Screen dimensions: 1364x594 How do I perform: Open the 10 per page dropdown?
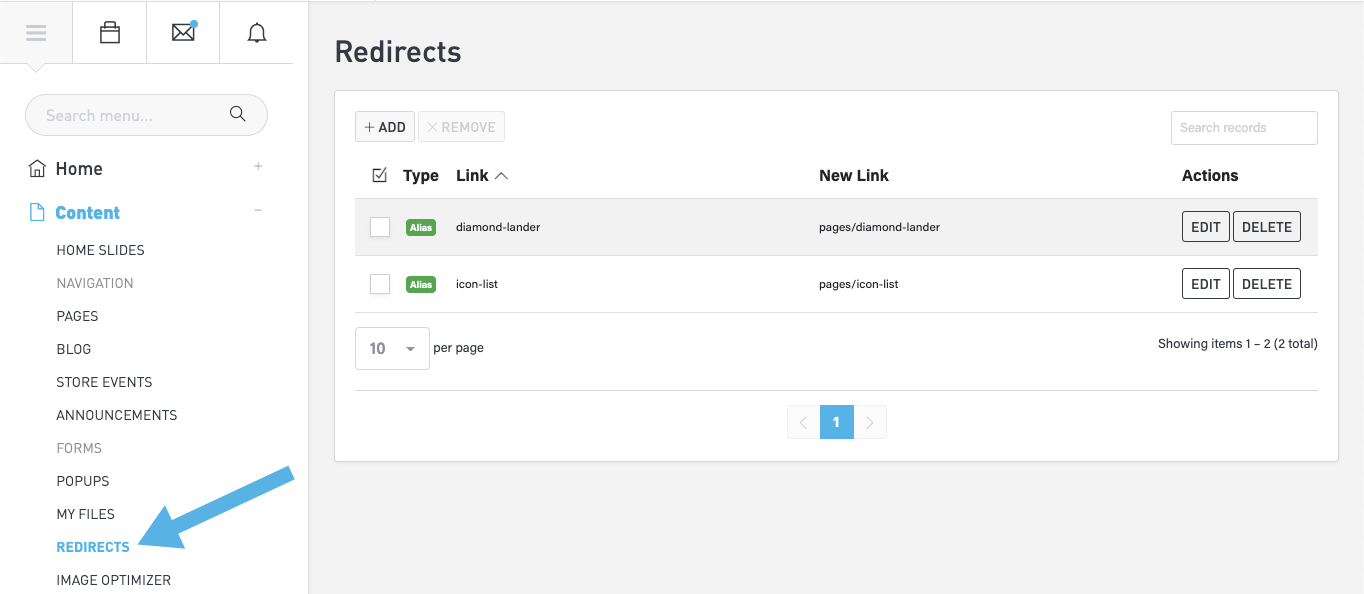[x=392, y=348]
